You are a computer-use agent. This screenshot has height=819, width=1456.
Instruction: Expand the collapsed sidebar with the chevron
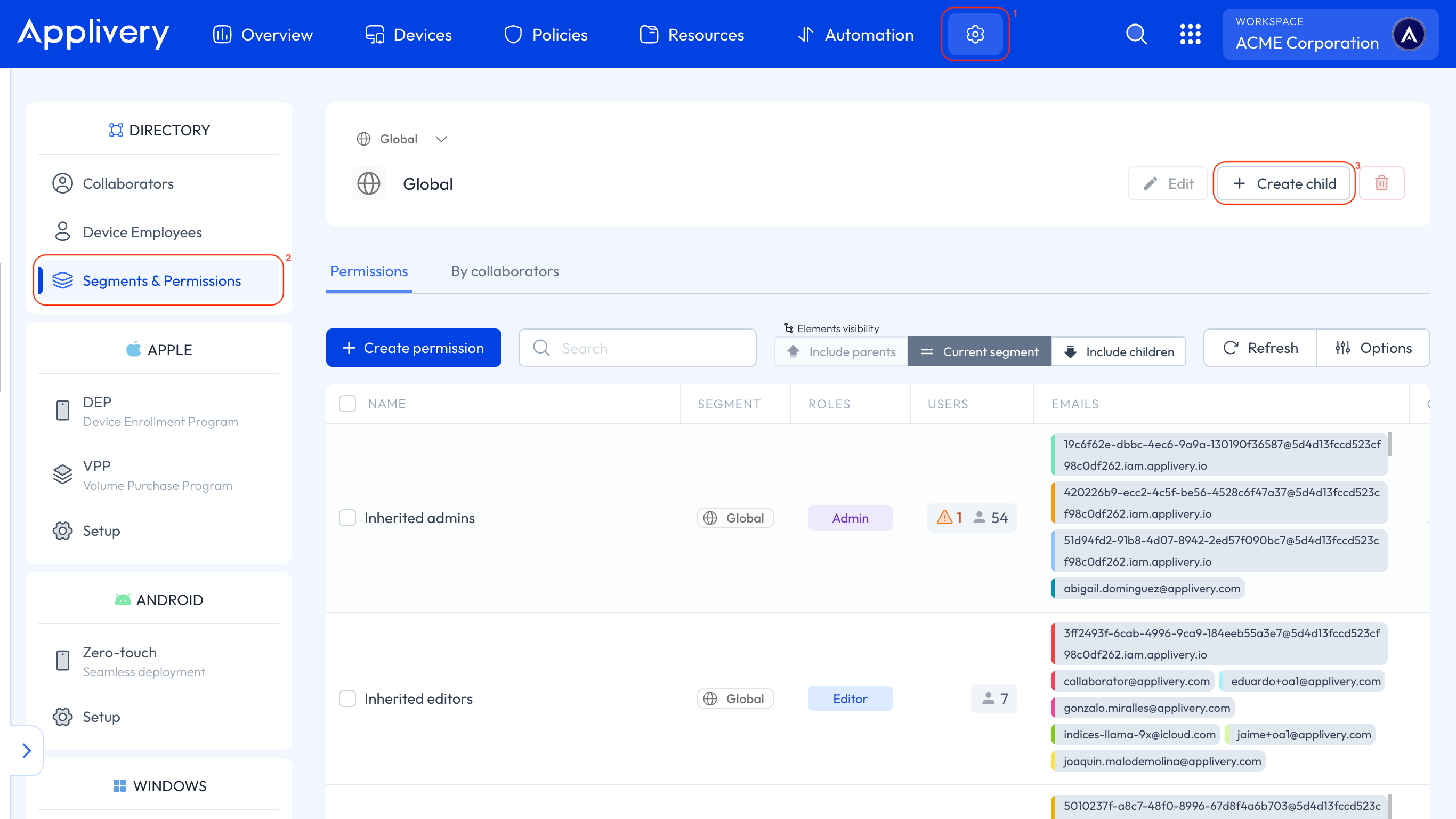[x=26, y=751]
